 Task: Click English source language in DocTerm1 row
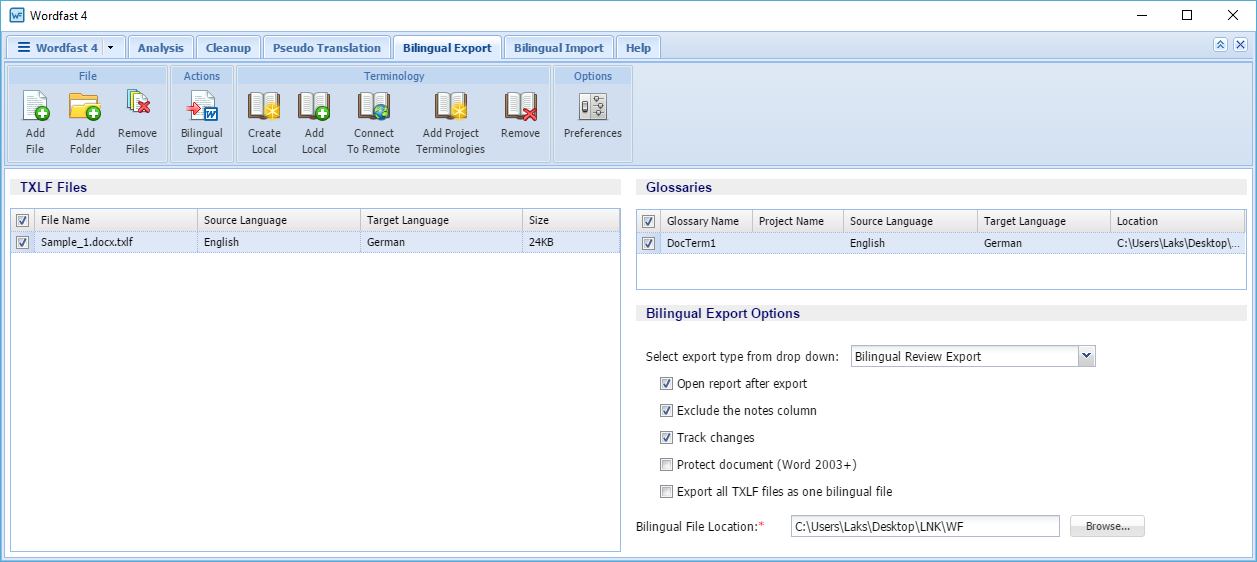(867, 243)
